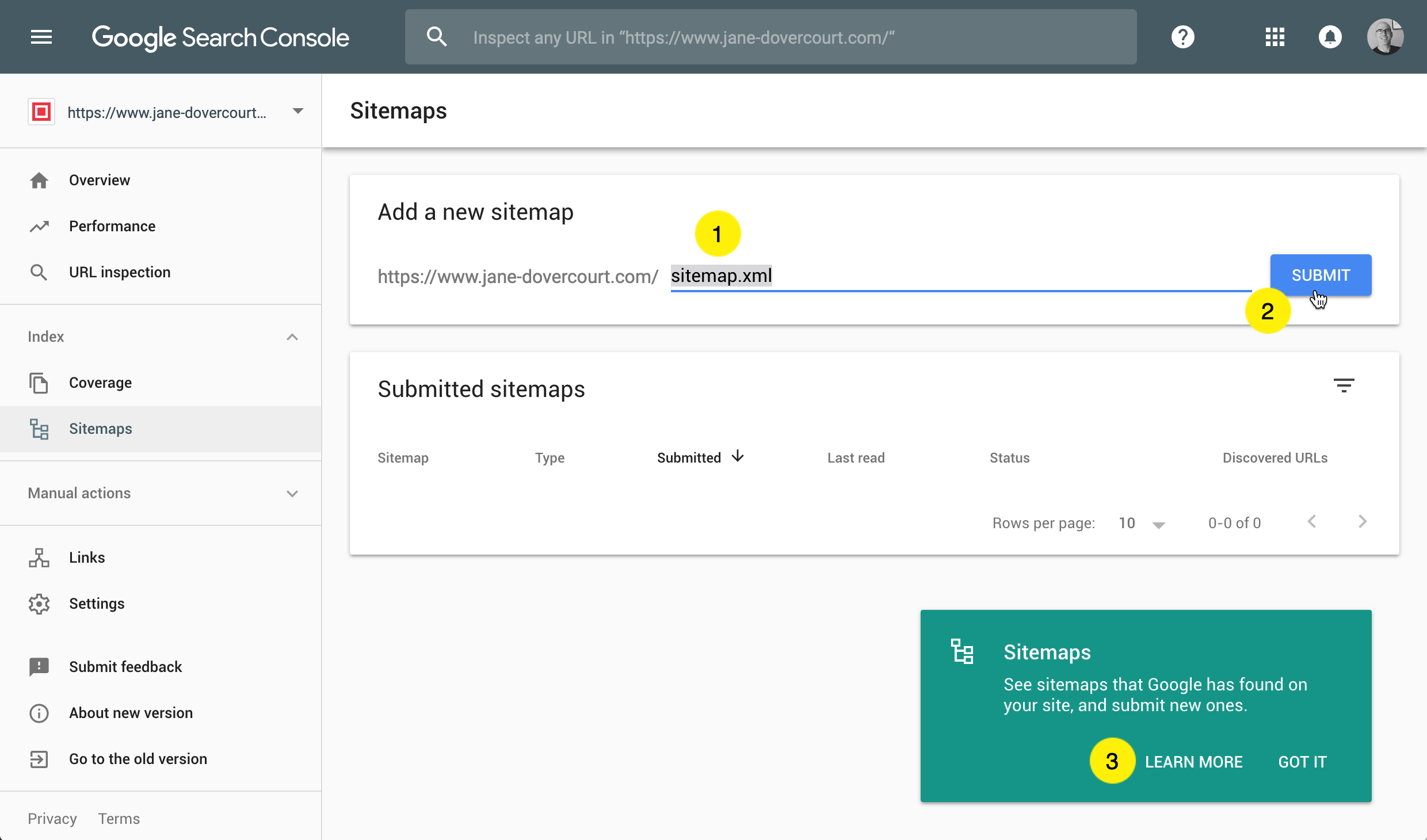Image resolution: width=1427 pixels, height=840 pixels.
Task: Go to next page of sitemaps
Action: tap(1362, 522)
